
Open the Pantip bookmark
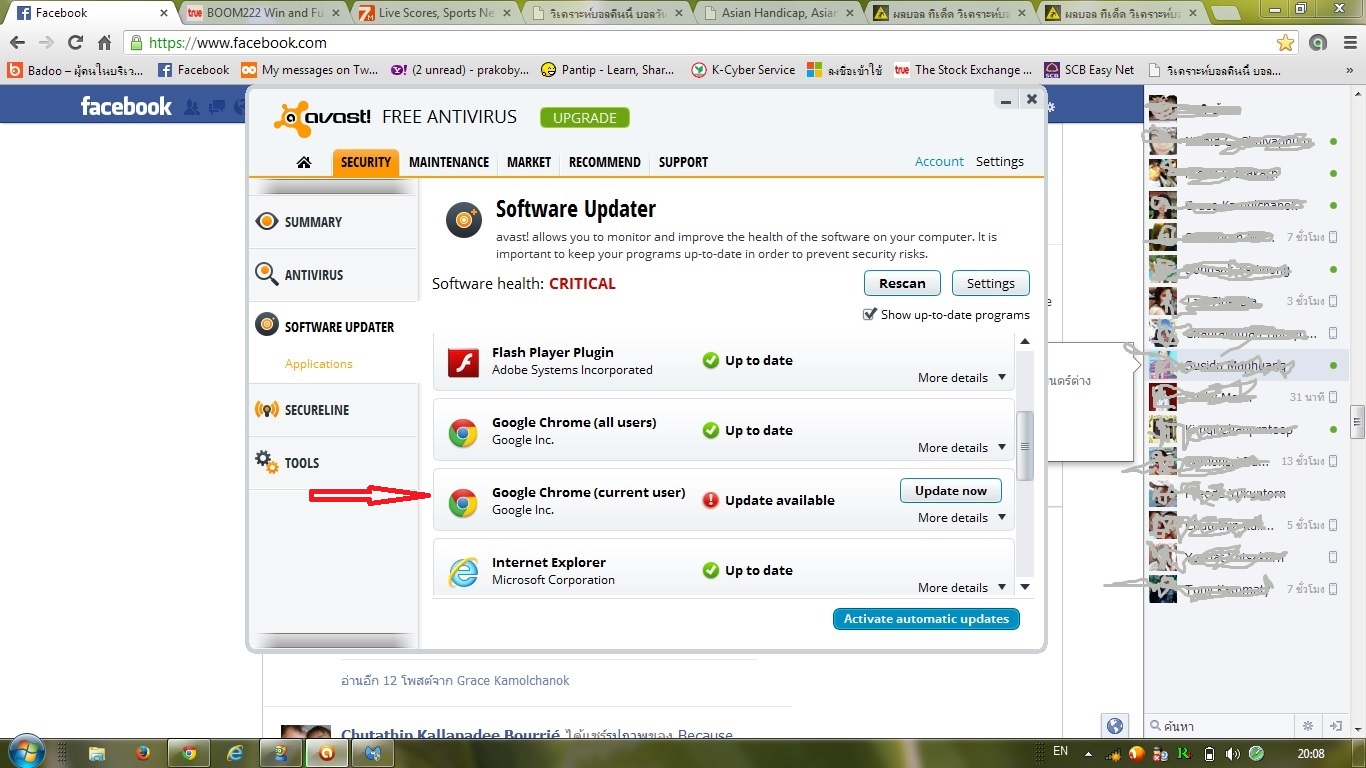607,70
